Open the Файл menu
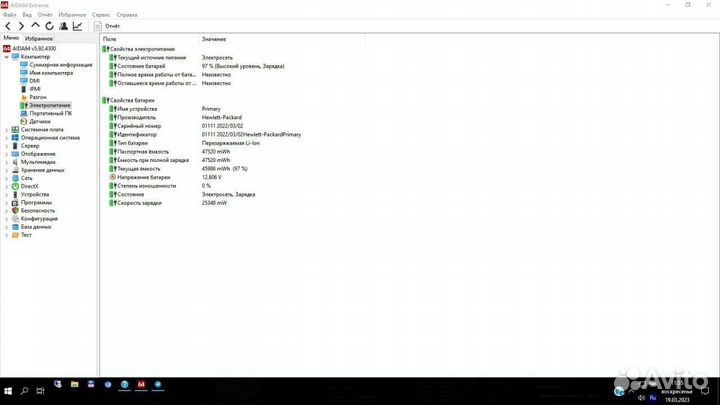 click(x=9, y=15)
